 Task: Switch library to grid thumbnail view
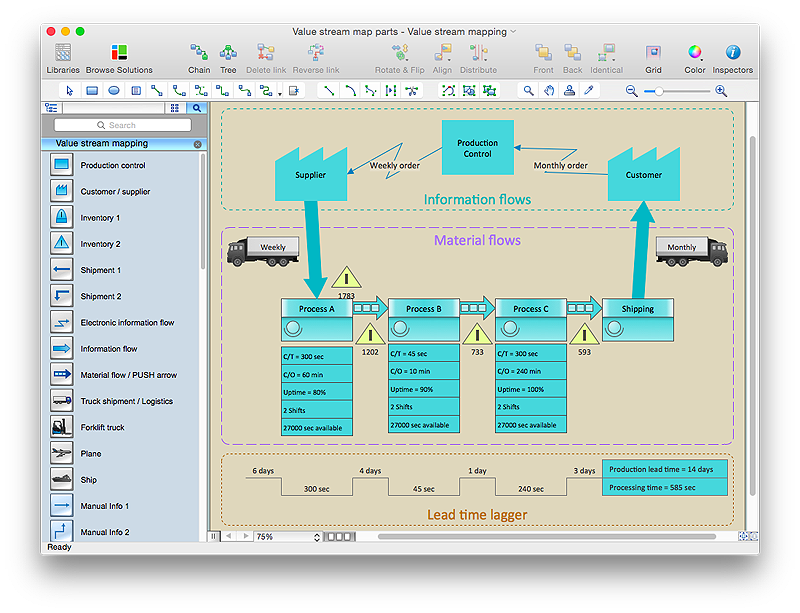(174, 108)
